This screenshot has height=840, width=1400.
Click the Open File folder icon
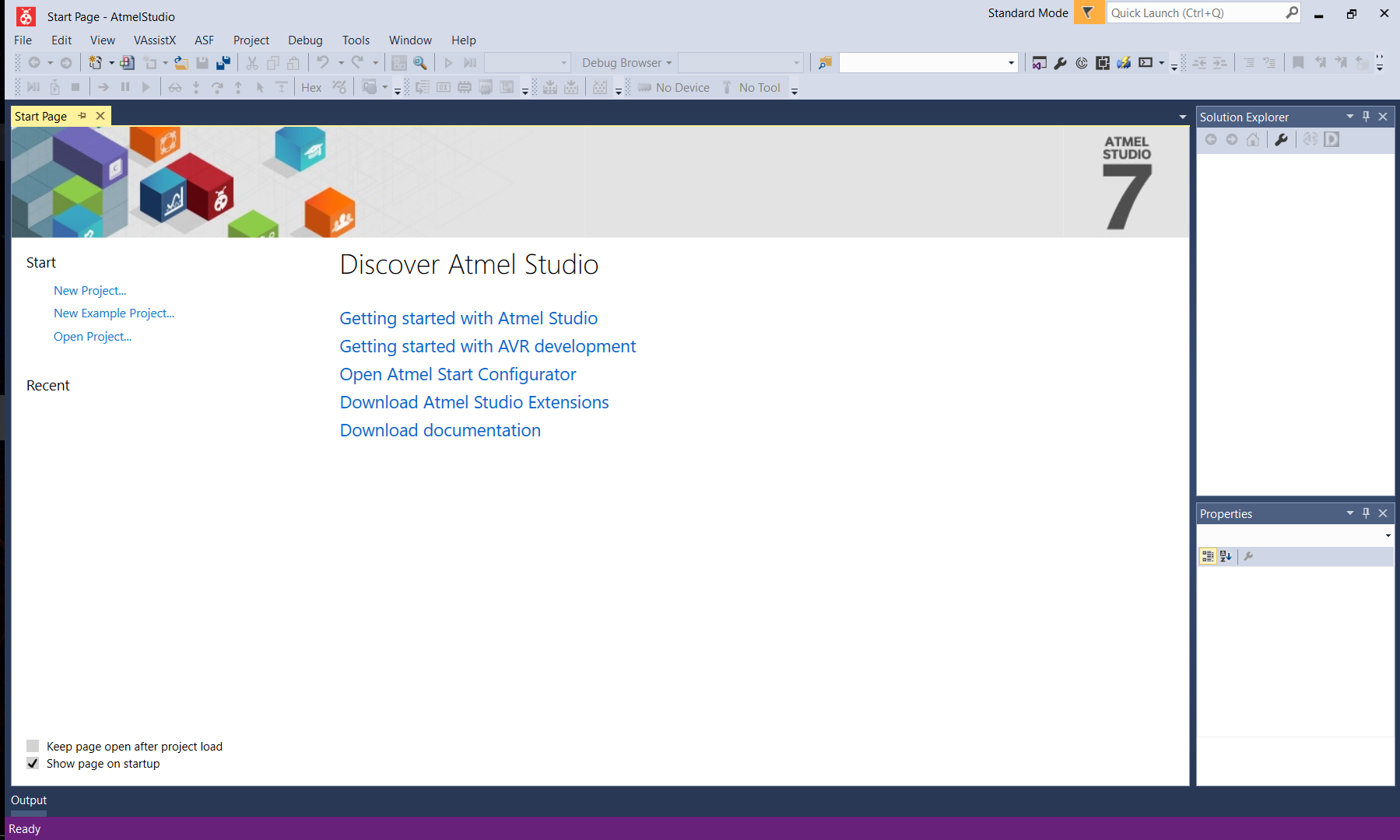(181, 63)
